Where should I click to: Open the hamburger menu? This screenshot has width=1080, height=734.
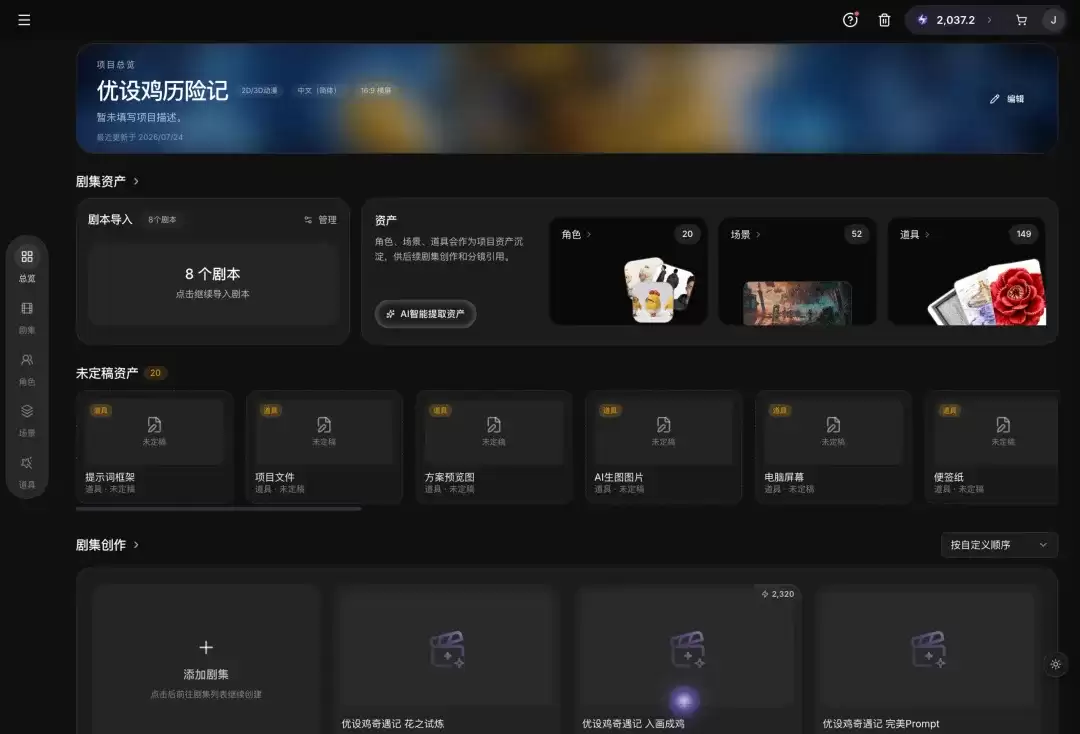coord(24,20)
